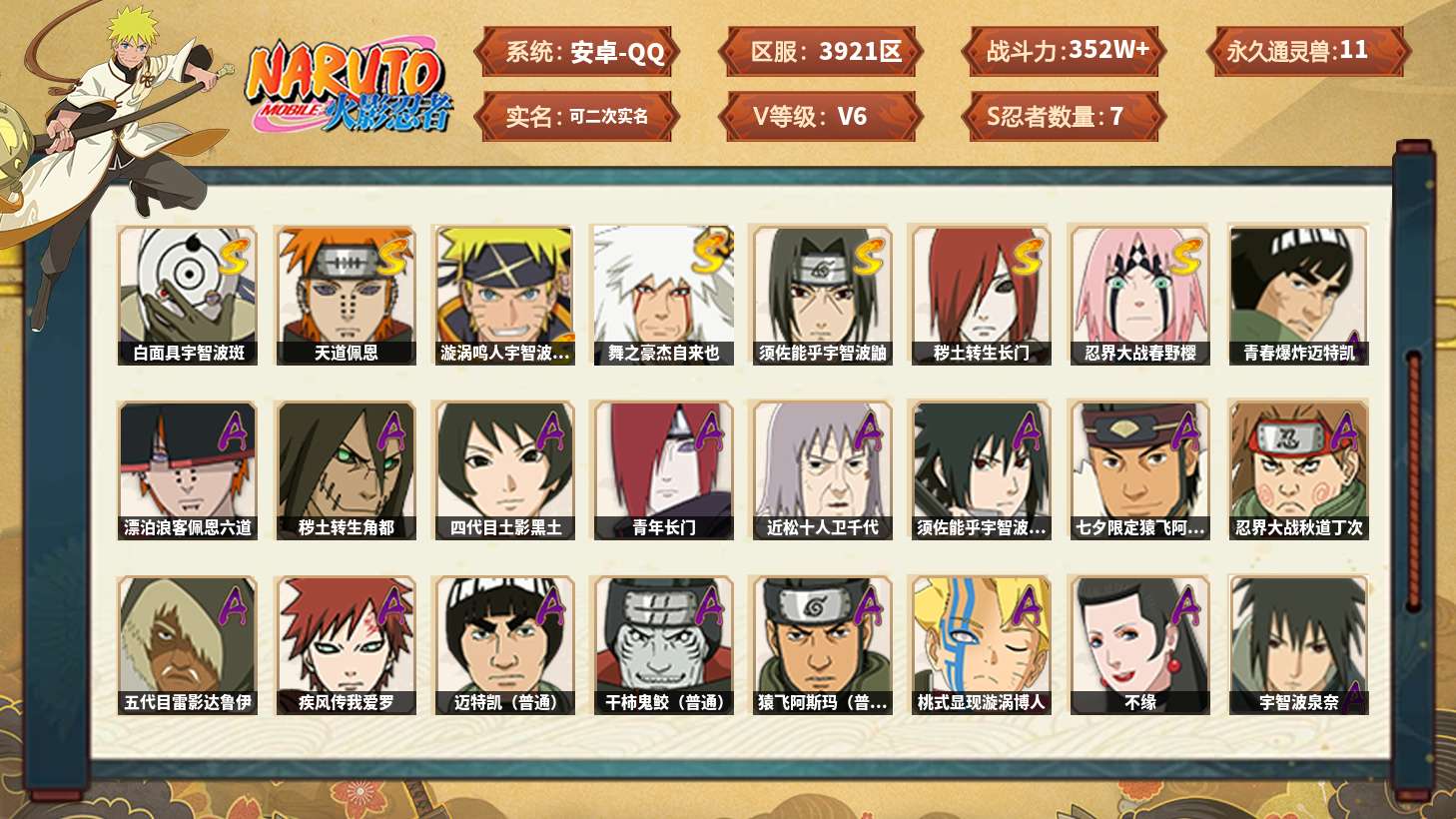
Task: Open the 五代目雷影达鲁伊 card
Action: click(188, 645)
